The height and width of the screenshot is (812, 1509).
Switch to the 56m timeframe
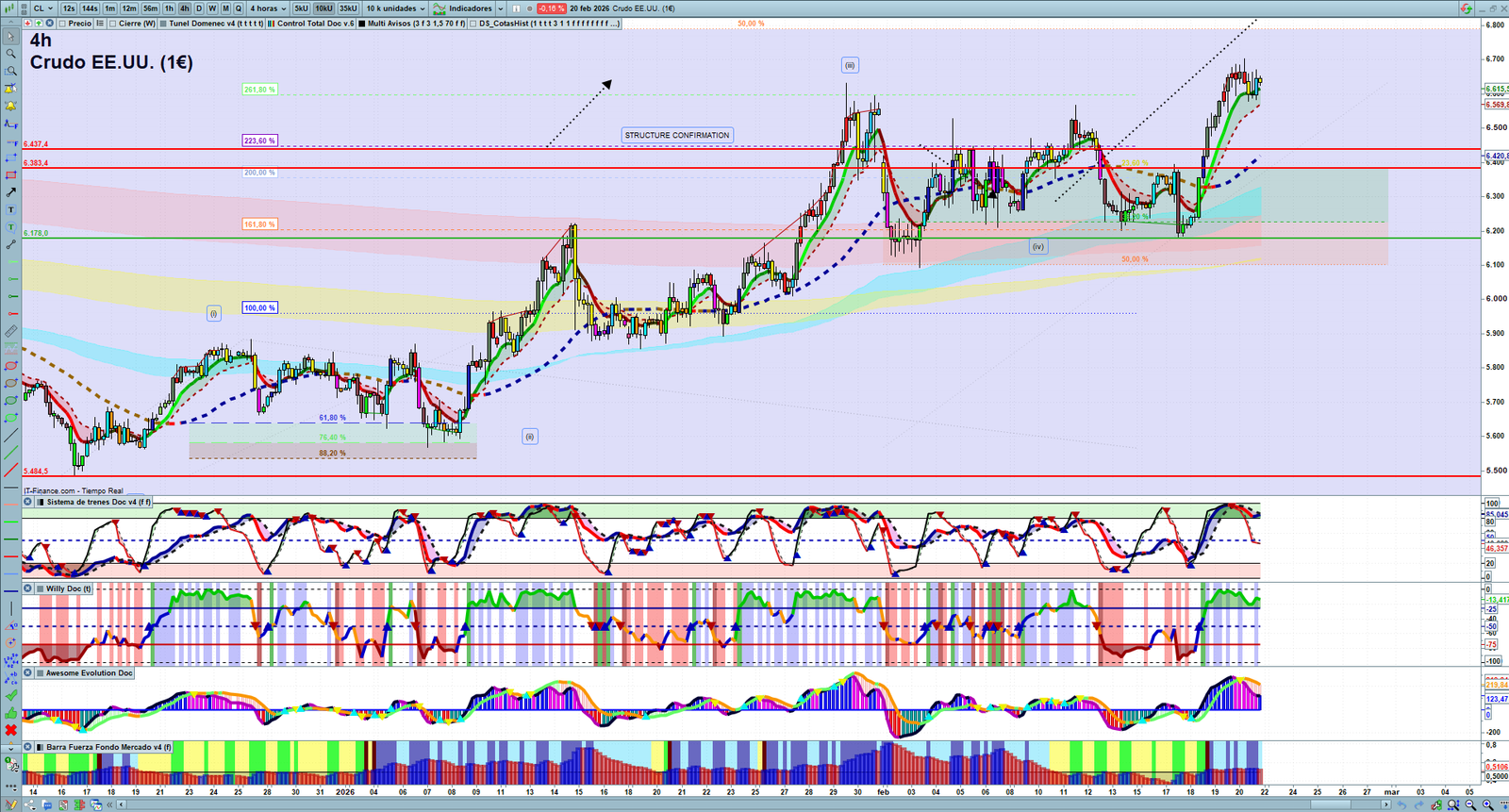(150, 8)
